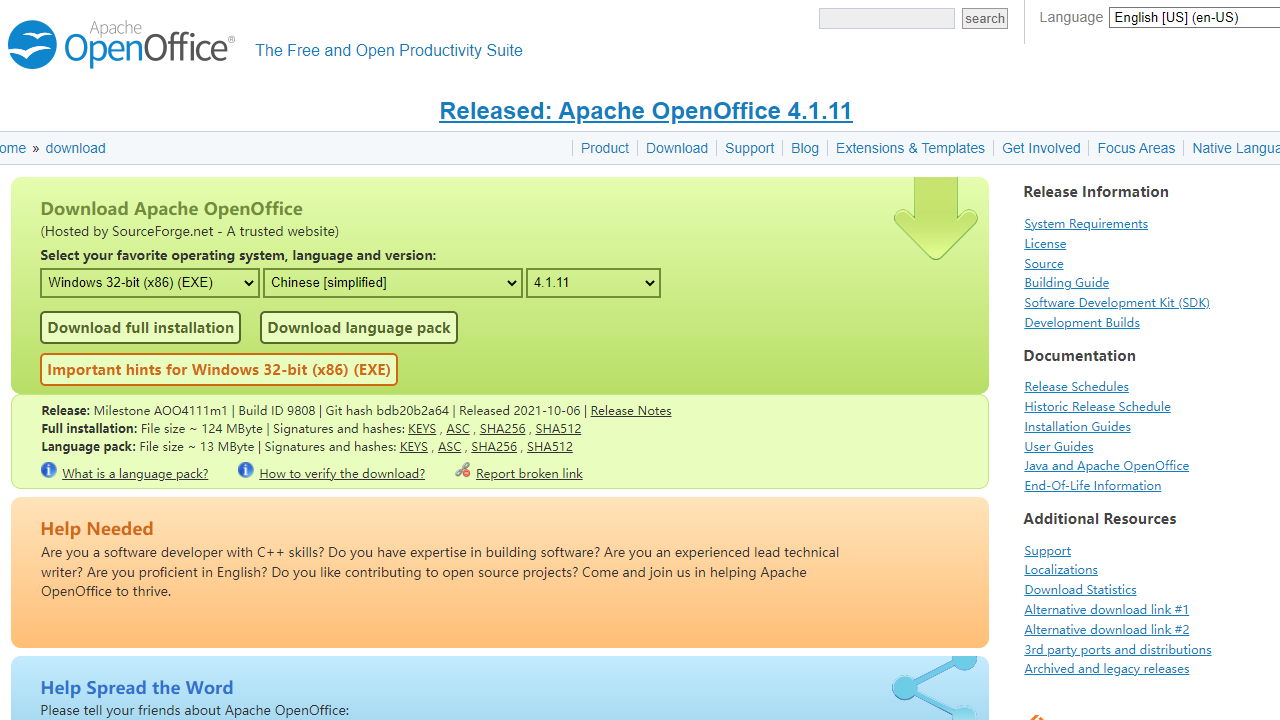Open Localizations link
This screenshot has width=1280, height=720.
1061,570
